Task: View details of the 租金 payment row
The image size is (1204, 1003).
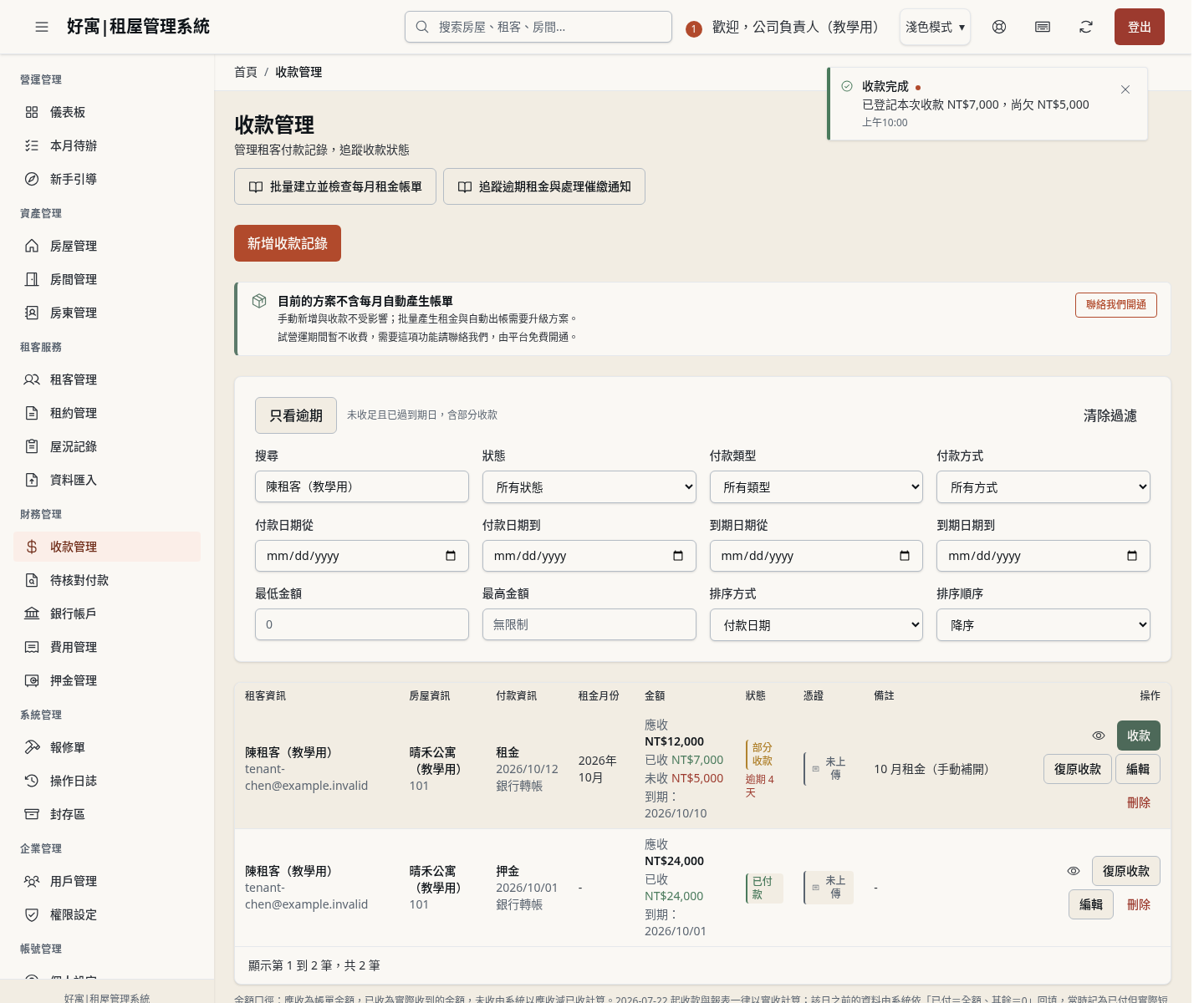Action: coord(1099,736)
